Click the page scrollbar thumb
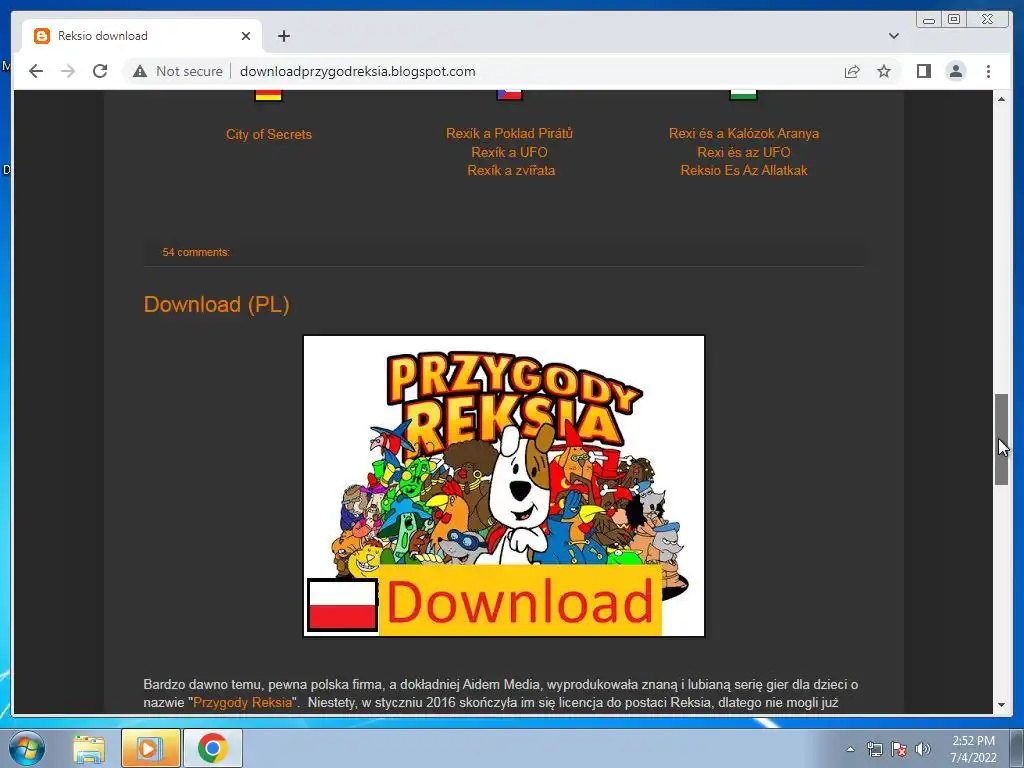Screen dimensions: 1024x768 tap(1001, 439)
